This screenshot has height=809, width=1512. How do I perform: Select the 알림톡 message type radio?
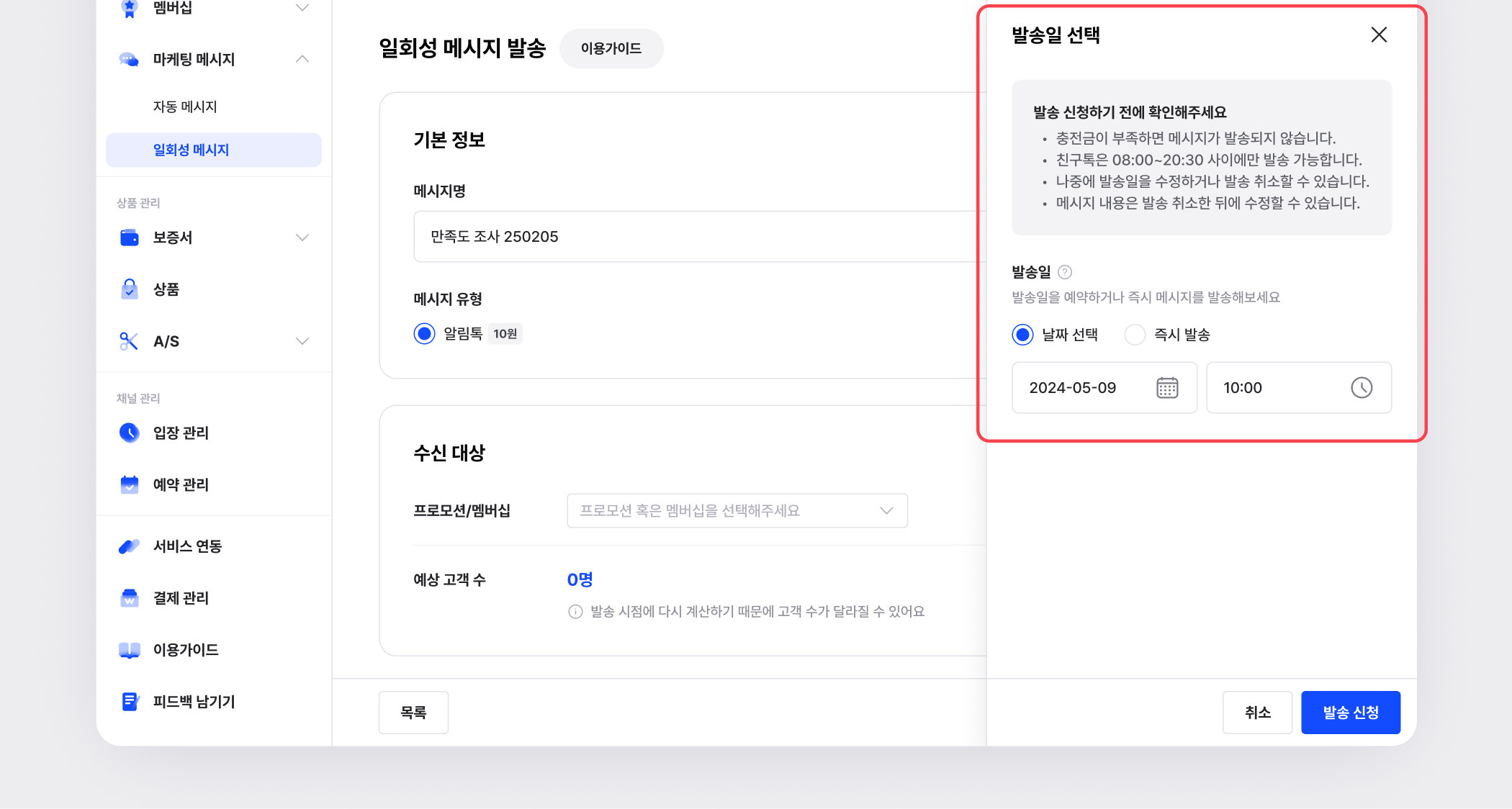click(x=425, y=333)
